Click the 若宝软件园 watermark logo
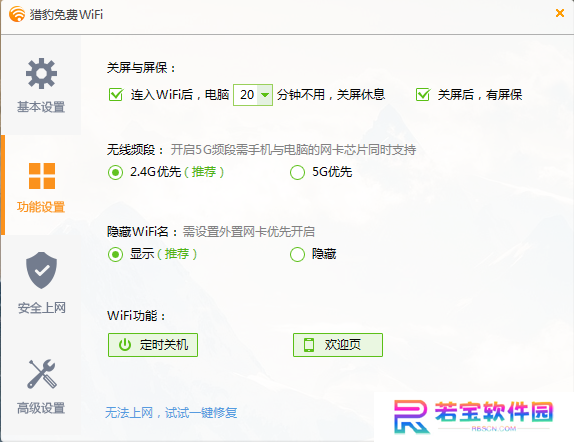 (473, 417)
